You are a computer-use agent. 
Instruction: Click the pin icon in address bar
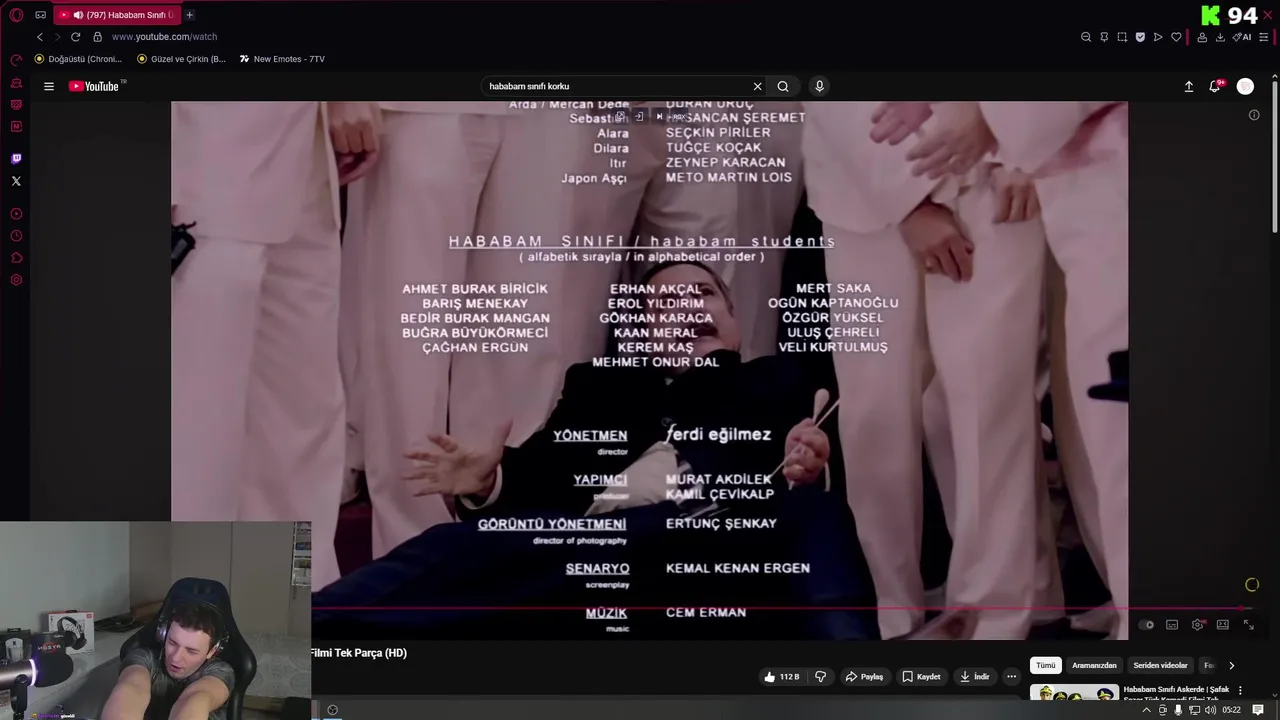1104,37
